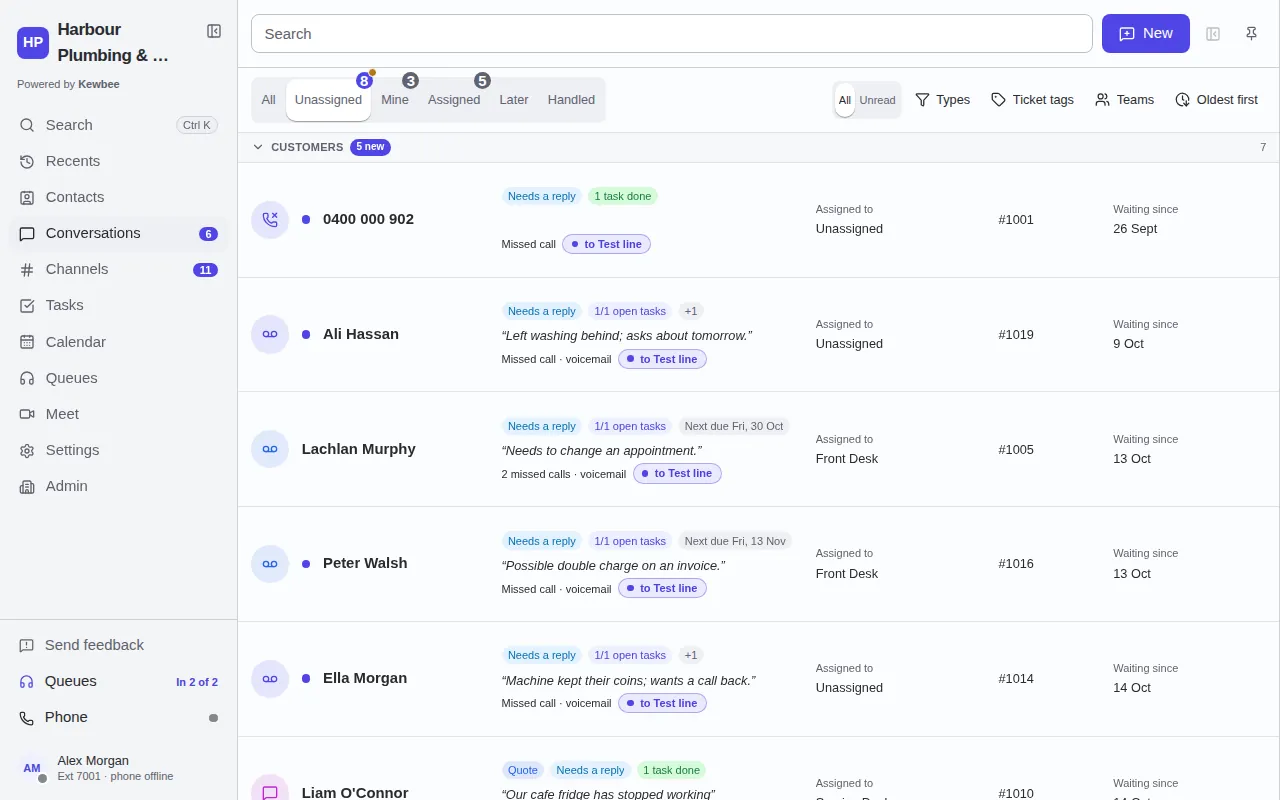
Task: Select the Unassigned tab
Action: [328, 100]
